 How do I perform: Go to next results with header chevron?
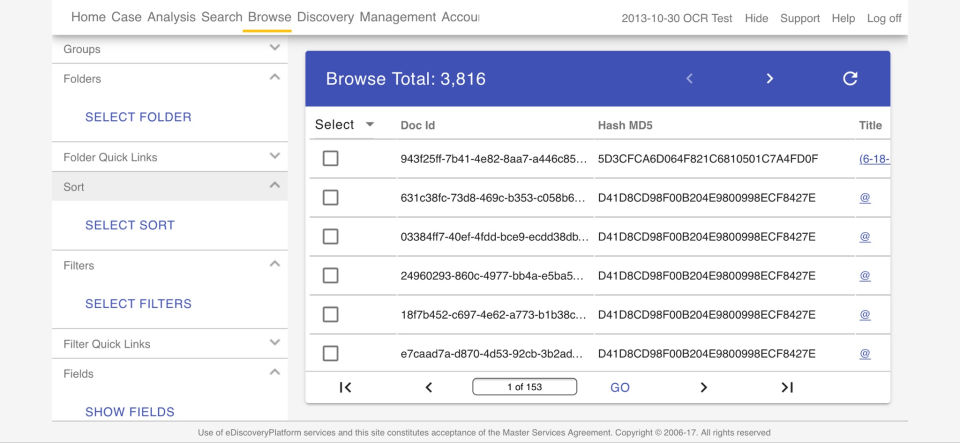[x=769, y=79]
